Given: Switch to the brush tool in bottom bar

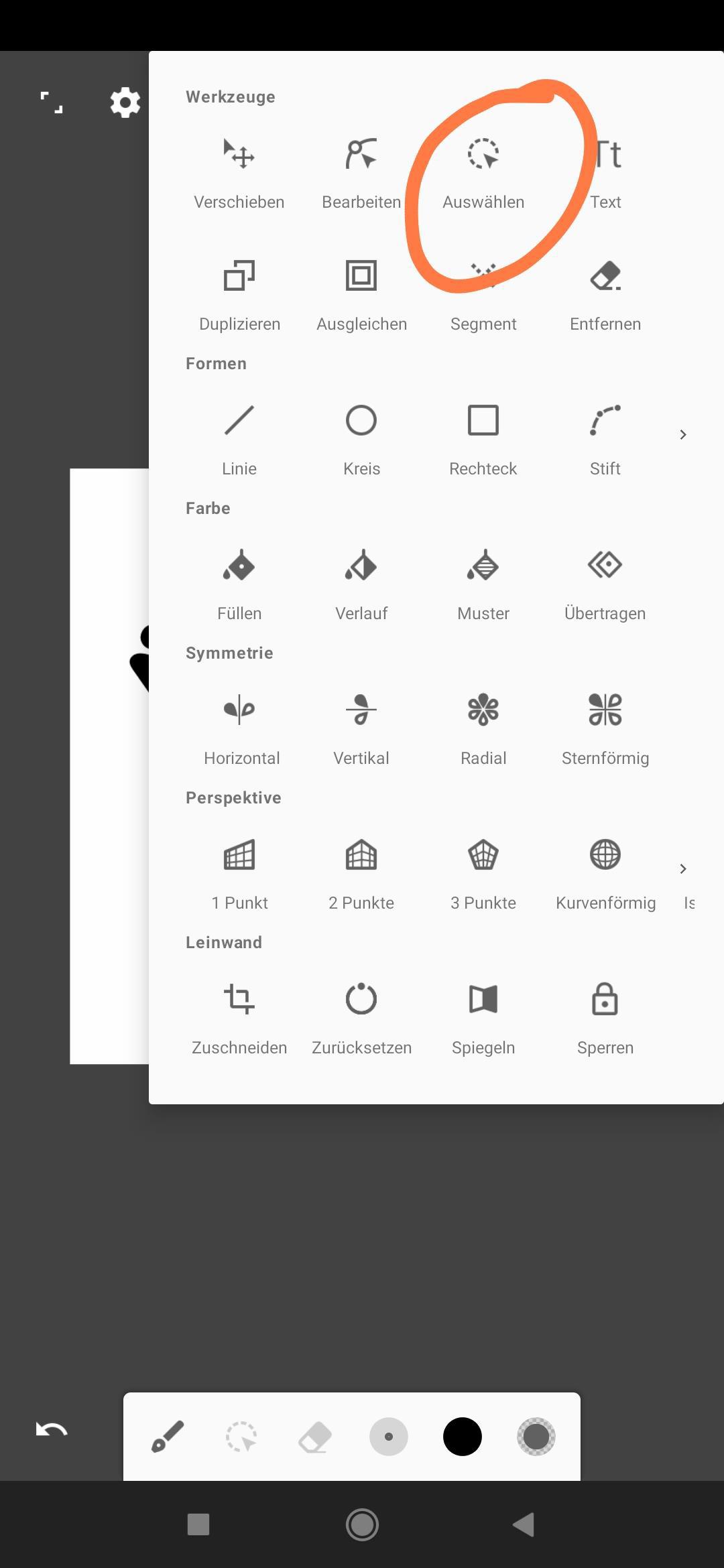Looking at the screenshot, I should point(168,1437).
